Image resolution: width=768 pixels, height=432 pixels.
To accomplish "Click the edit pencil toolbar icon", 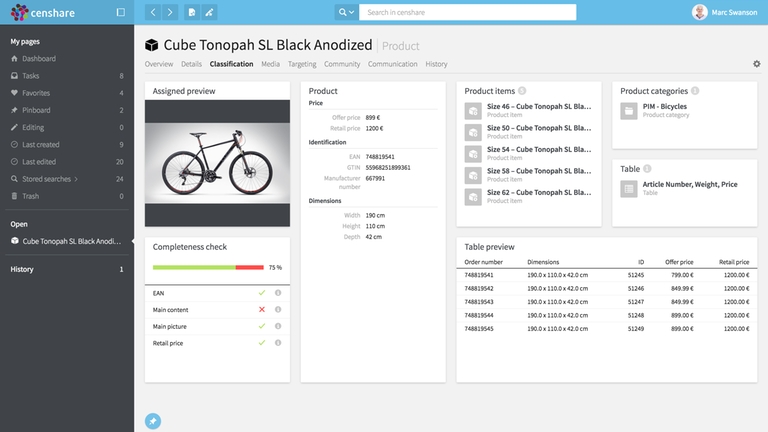I will [209, 12].
